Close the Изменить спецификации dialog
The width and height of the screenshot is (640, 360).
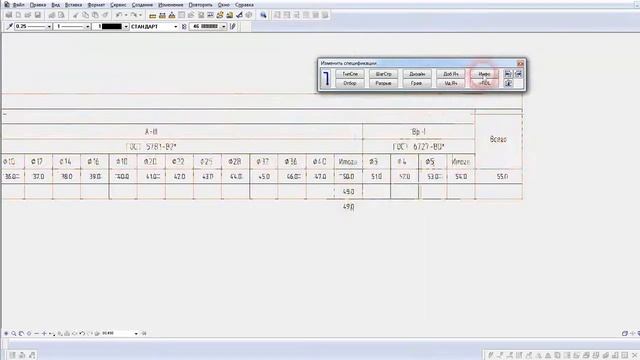pyautogui.click(x=520, y=63)
